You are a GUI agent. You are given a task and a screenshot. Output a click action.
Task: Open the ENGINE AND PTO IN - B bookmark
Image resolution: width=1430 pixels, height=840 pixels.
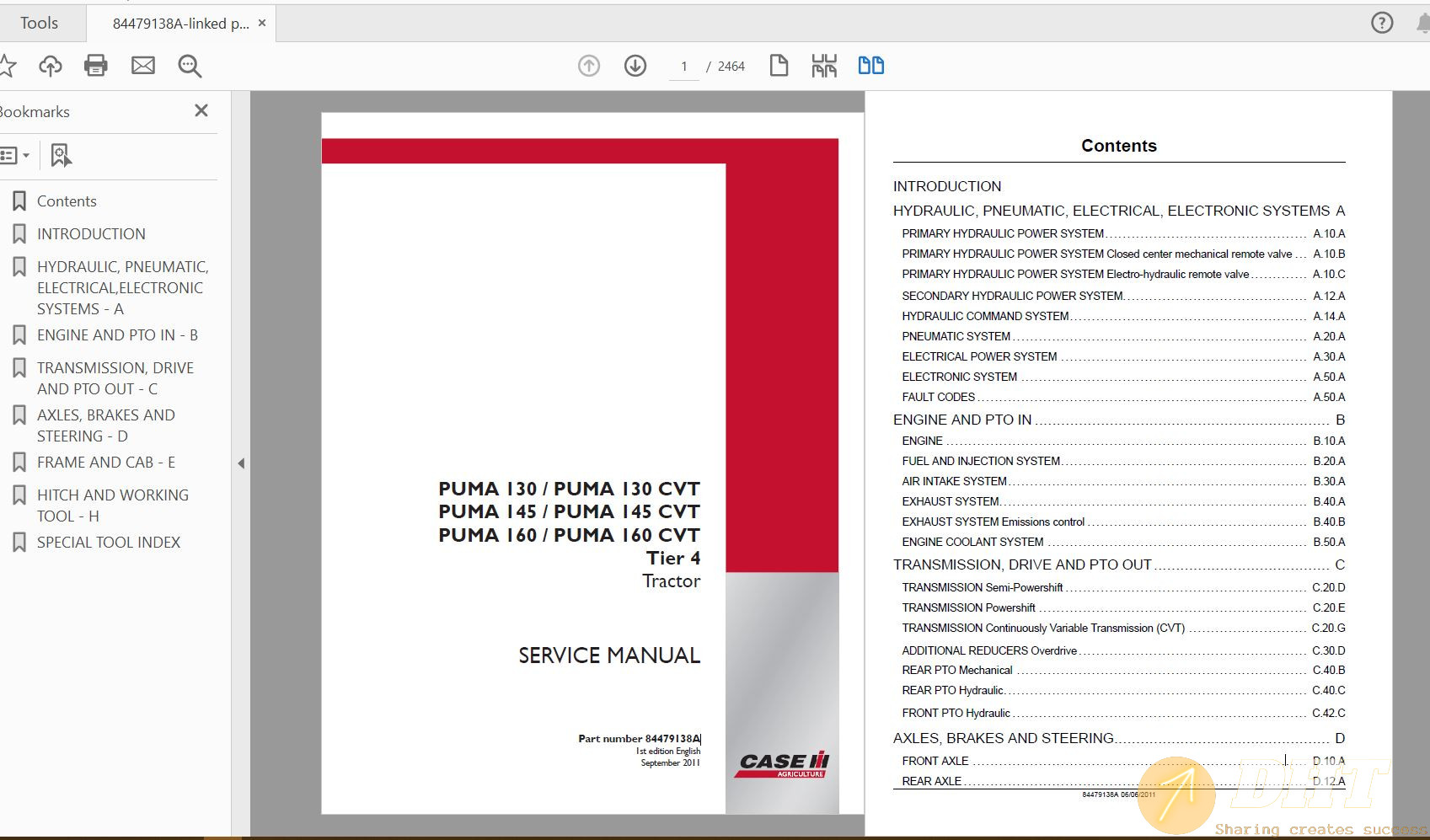117,335
